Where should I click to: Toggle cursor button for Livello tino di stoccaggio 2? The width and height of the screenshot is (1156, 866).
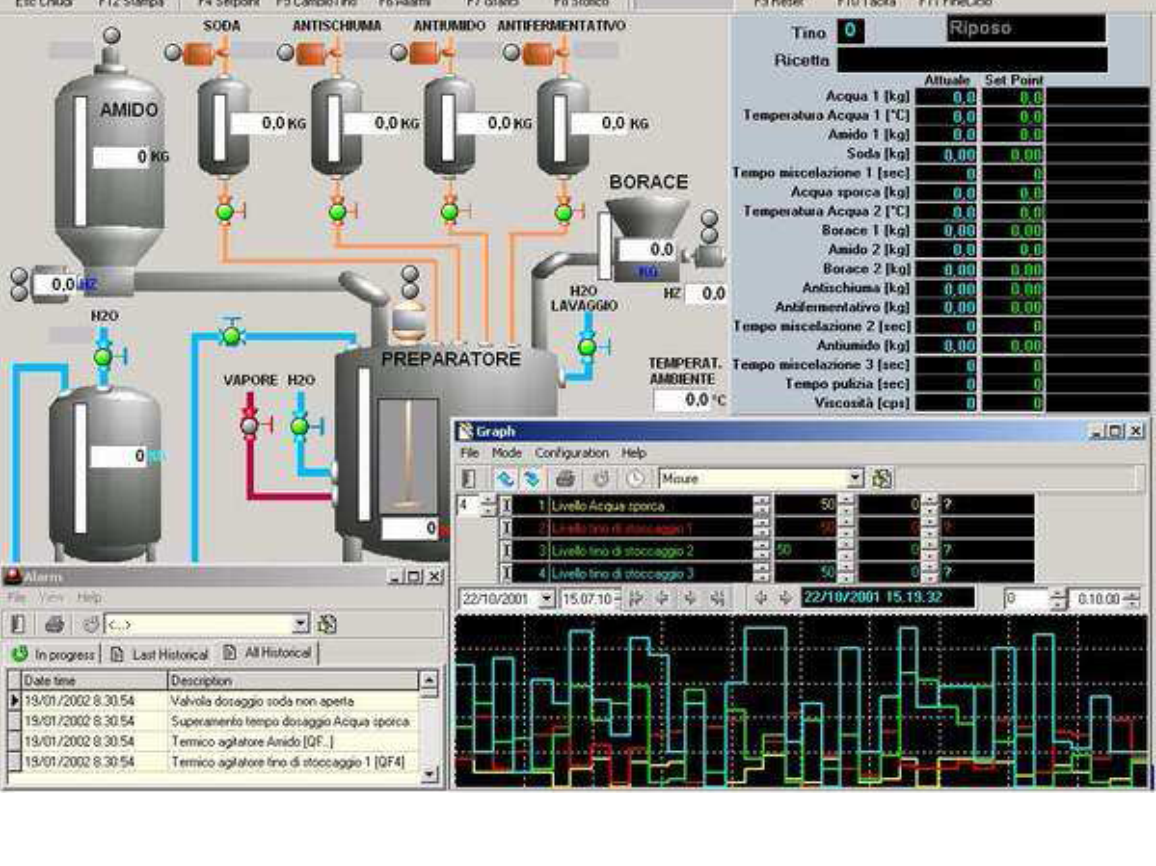(506, 550)
